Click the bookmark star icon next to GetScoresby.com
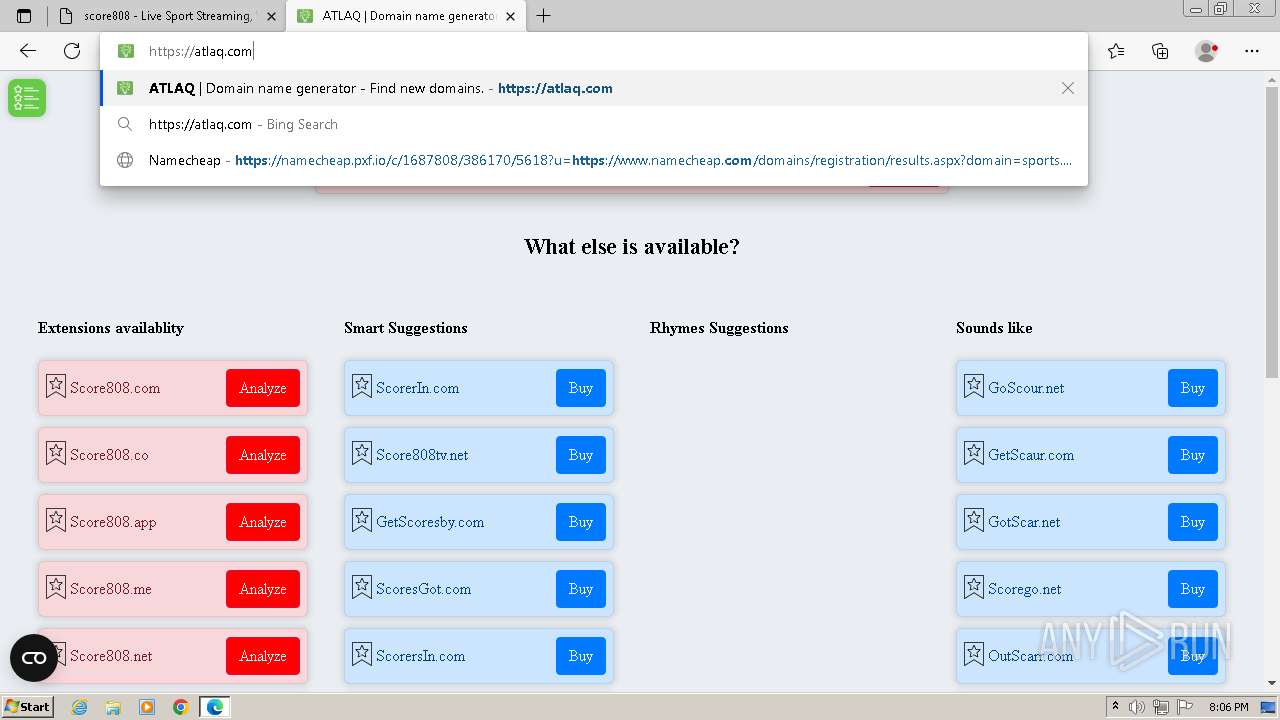Image resolution: width=1280 pixels, height=720 pixels. click(x=362, y=520)
